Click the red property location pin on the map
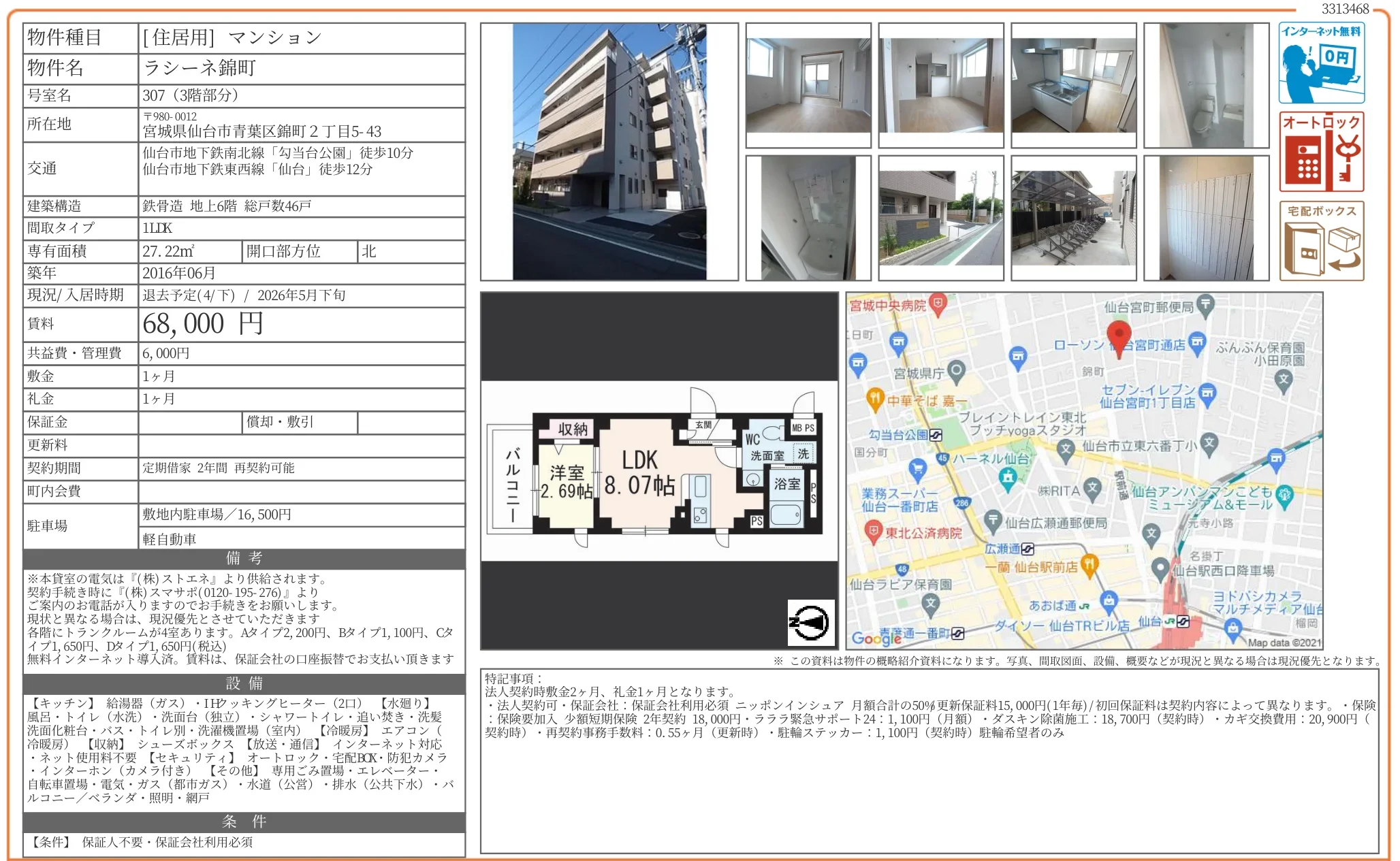This screenshot has height=861, width=1400. (x=1120, y=336)
